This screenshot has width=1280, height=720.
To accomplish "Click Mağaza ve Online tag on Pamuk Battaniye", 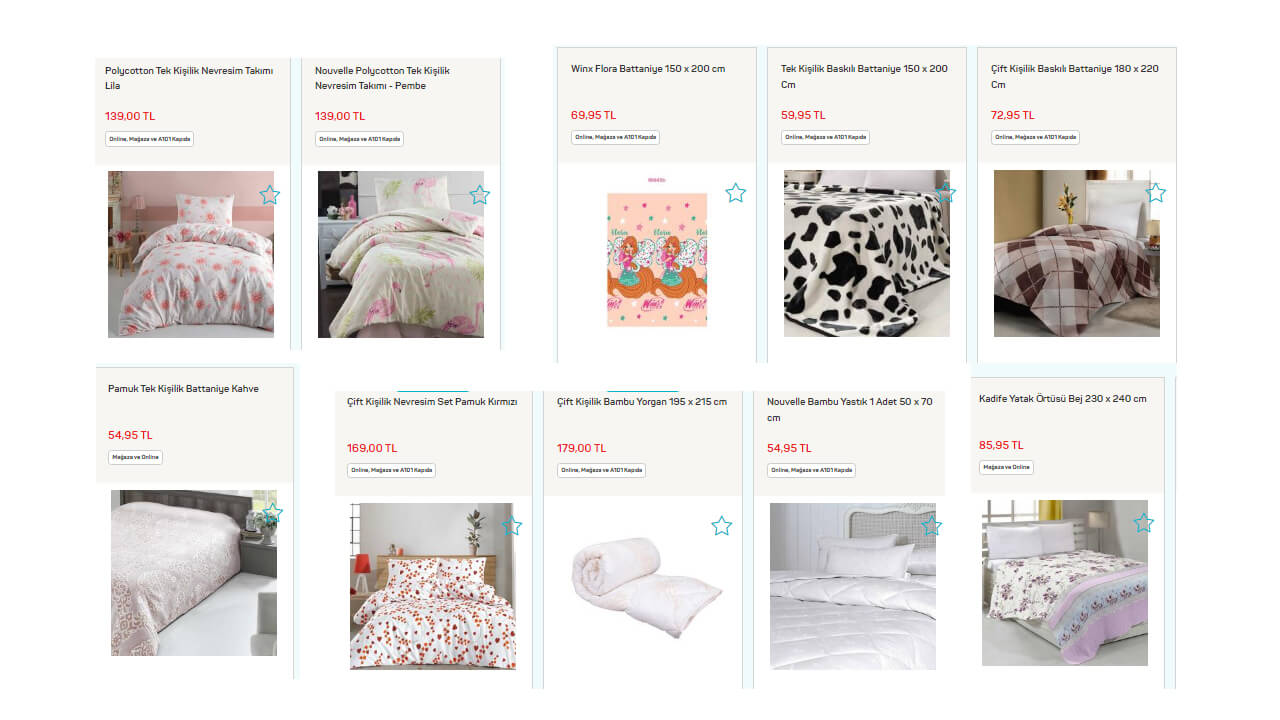I will pyautogui.click(x=135, y=457).
